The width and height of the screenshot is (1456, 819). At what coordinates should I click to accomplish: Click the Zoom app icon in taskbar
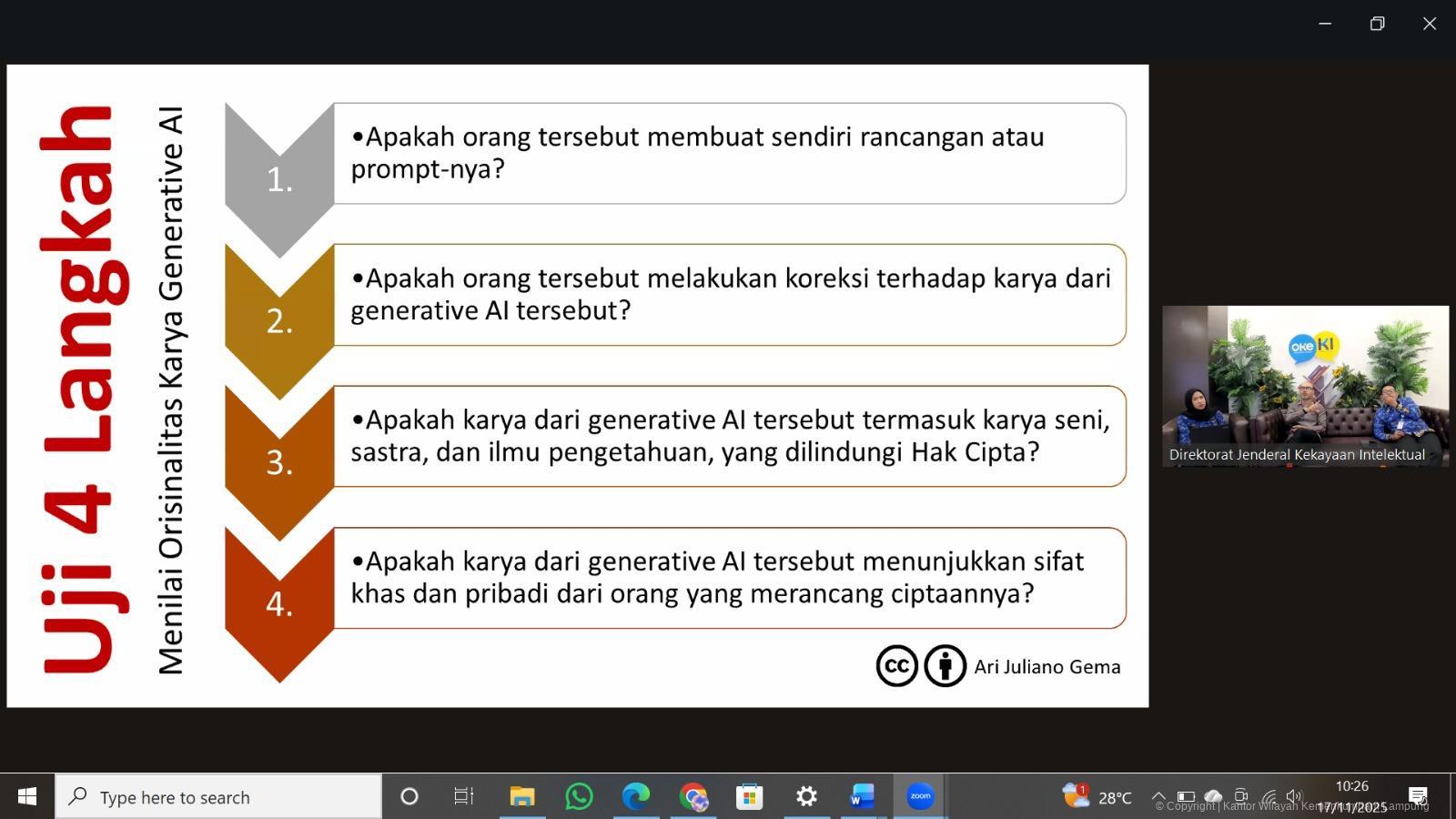[920, 797]
